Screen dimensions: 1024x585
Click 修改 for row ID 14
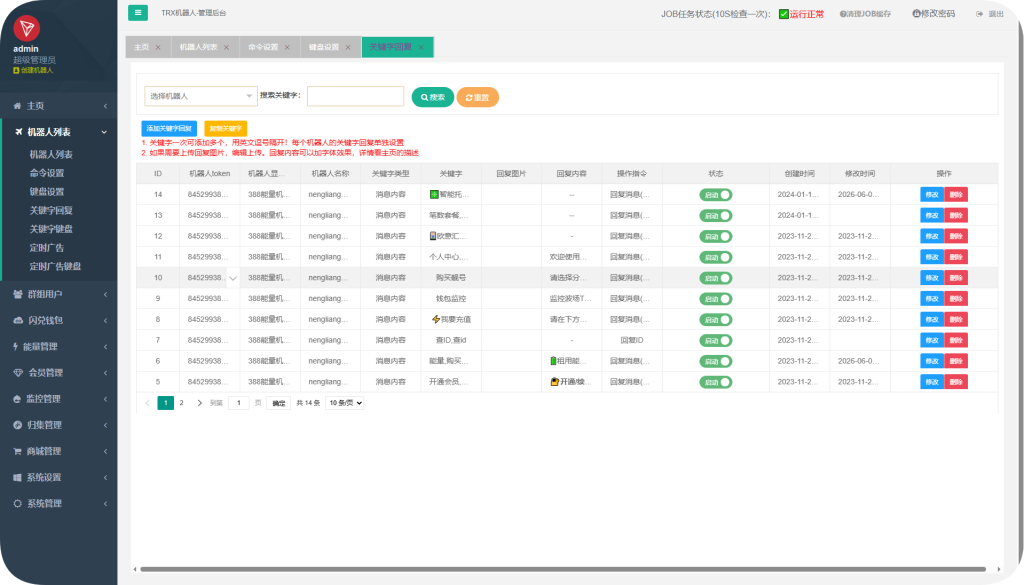pos(932,195)
